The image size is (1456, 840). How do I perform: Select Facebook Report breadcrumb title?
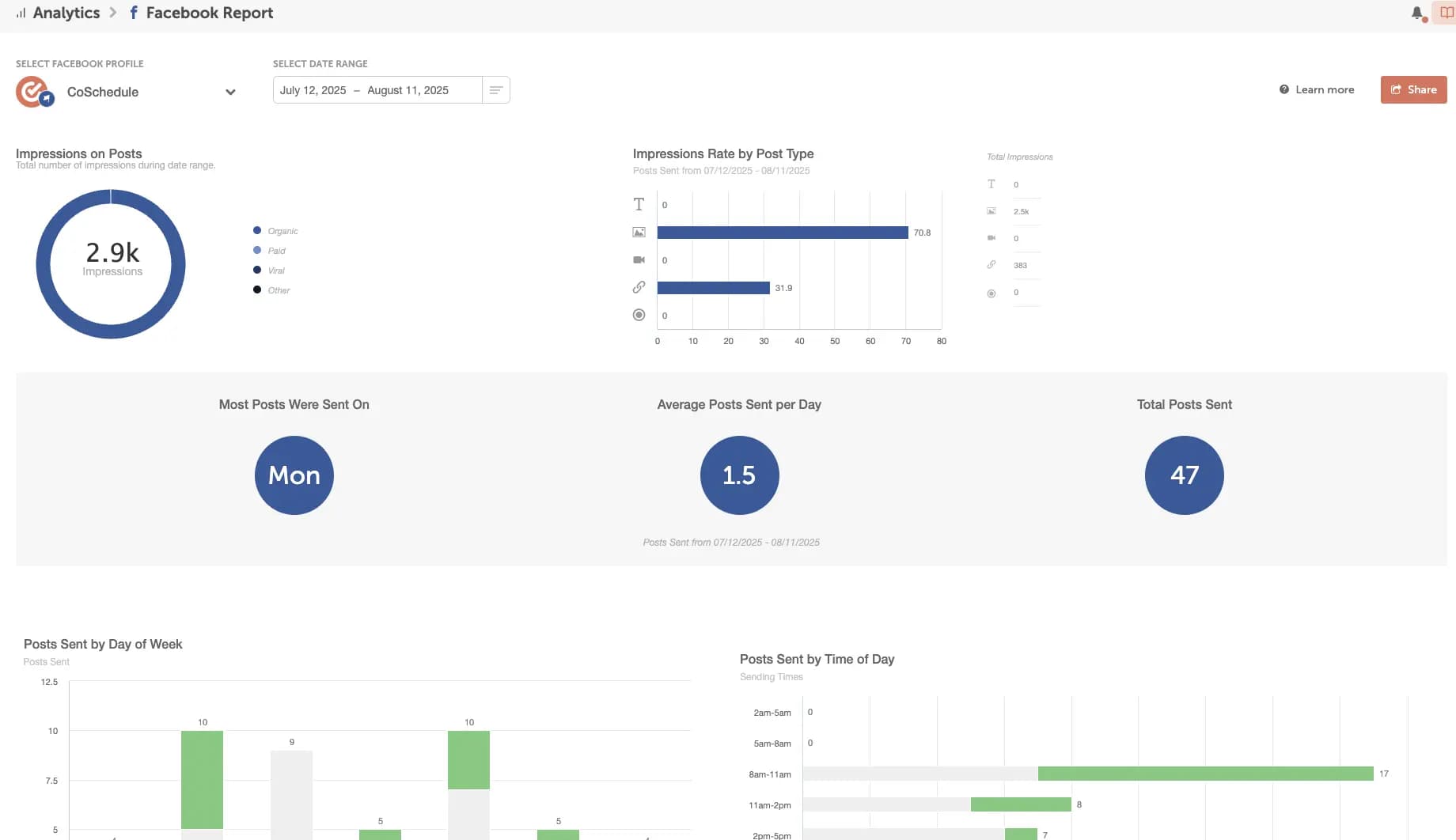click(x=209, y=13)
